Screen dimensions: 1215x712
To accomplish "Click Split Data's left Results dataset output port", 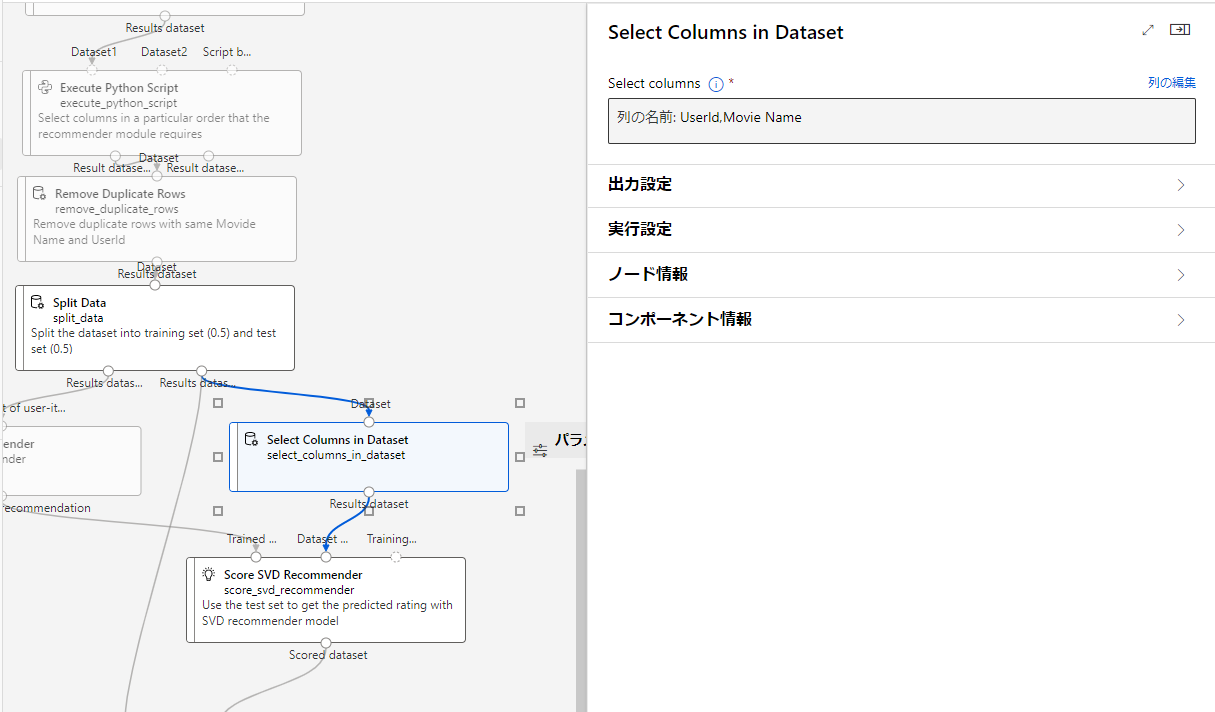I will (x=109, y=371).
